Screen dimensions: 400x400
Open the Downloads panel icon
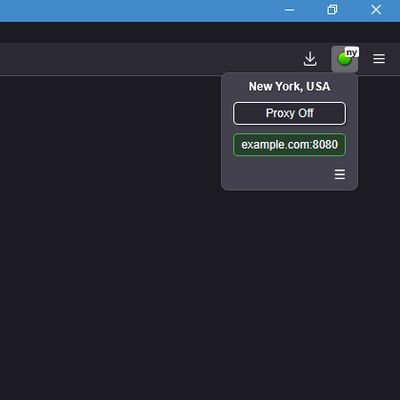[310, 59]
